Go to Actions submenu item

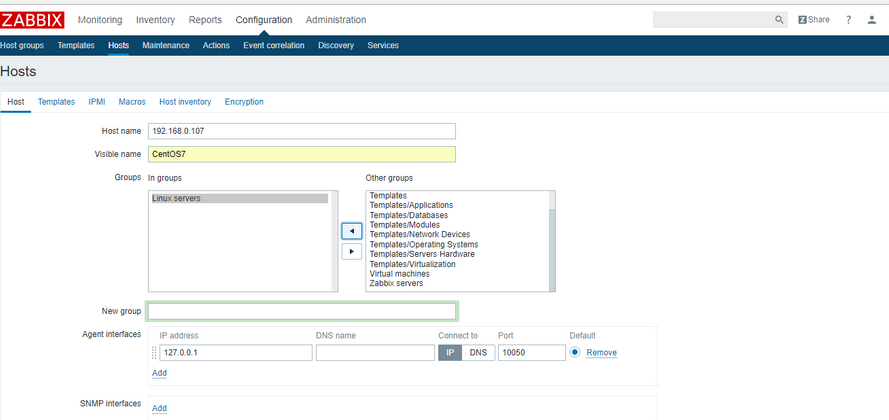pyautogui.click(x=216, y=45)
